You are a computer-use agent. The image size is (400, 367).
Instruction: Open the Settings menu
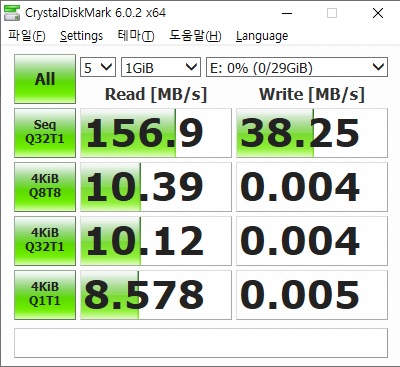[x=81, y=36]
